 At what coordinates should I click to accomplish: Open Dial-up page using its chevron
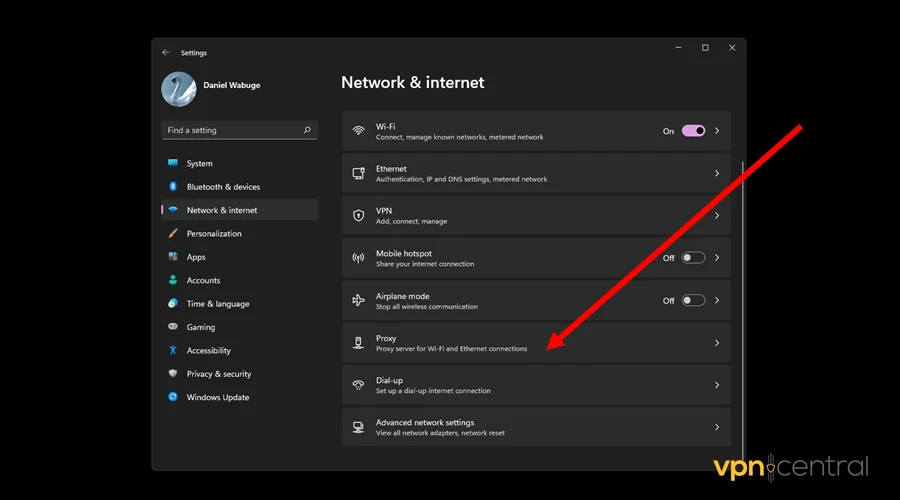pyautogui.click(x=717, y=385)
